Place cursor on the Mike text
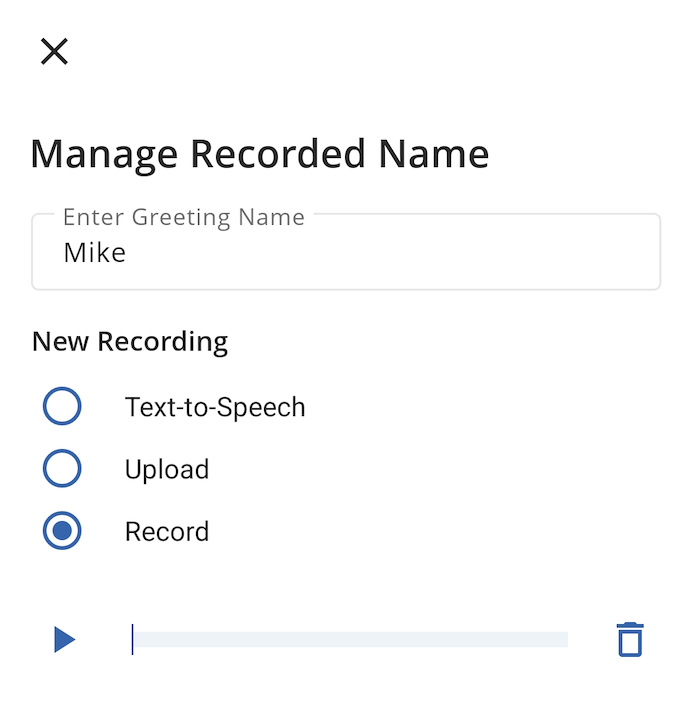690x710 pixels. (x=95, y=253)
